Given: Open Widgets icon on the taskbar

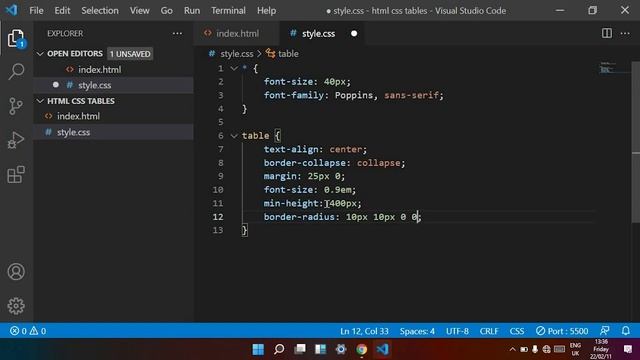Looking at the screenshot, I should [320, 349].
